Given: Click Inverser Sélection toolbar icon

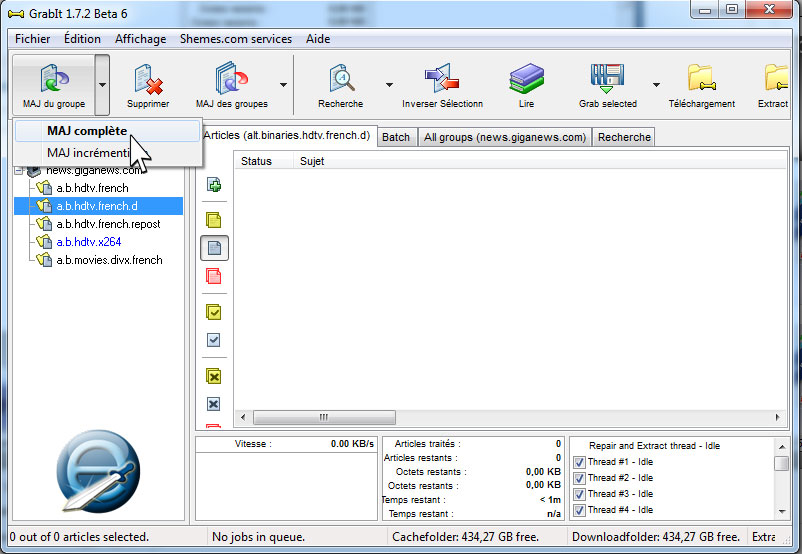Looking at the screenshot, I should point(441,78).
